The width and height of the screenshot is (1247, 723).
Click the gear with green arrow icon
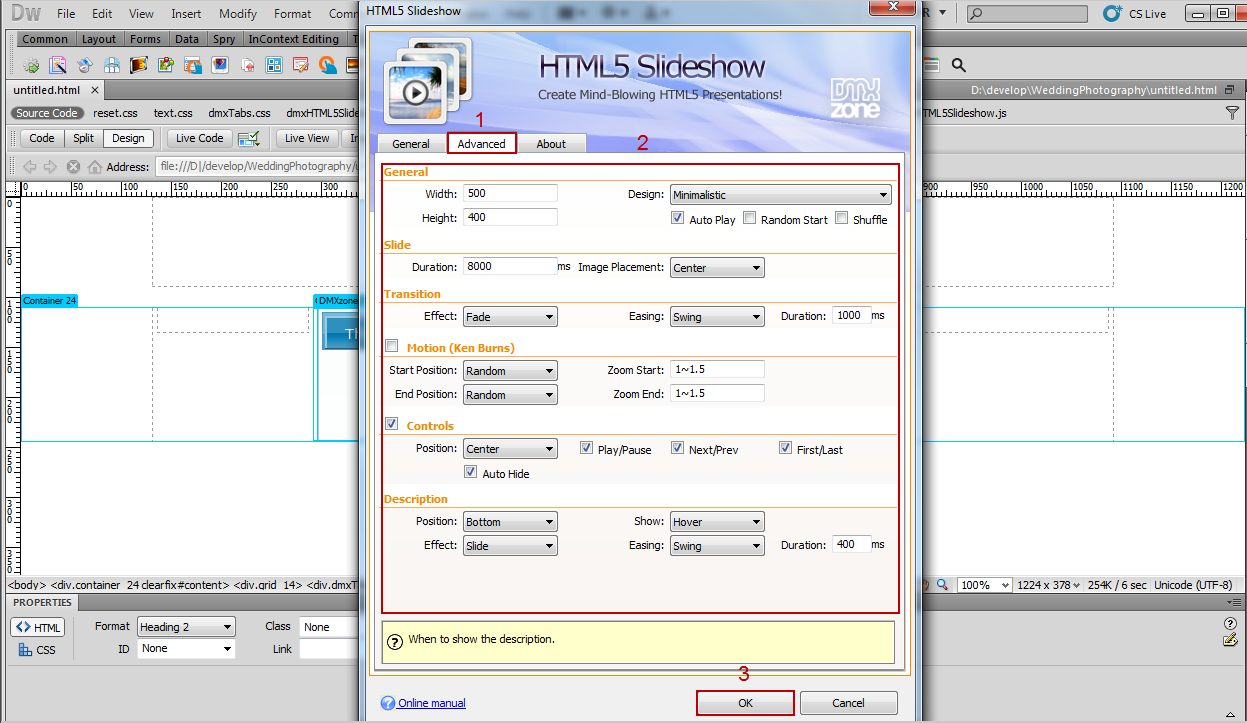pyautogui.click(x=32, y=65)
